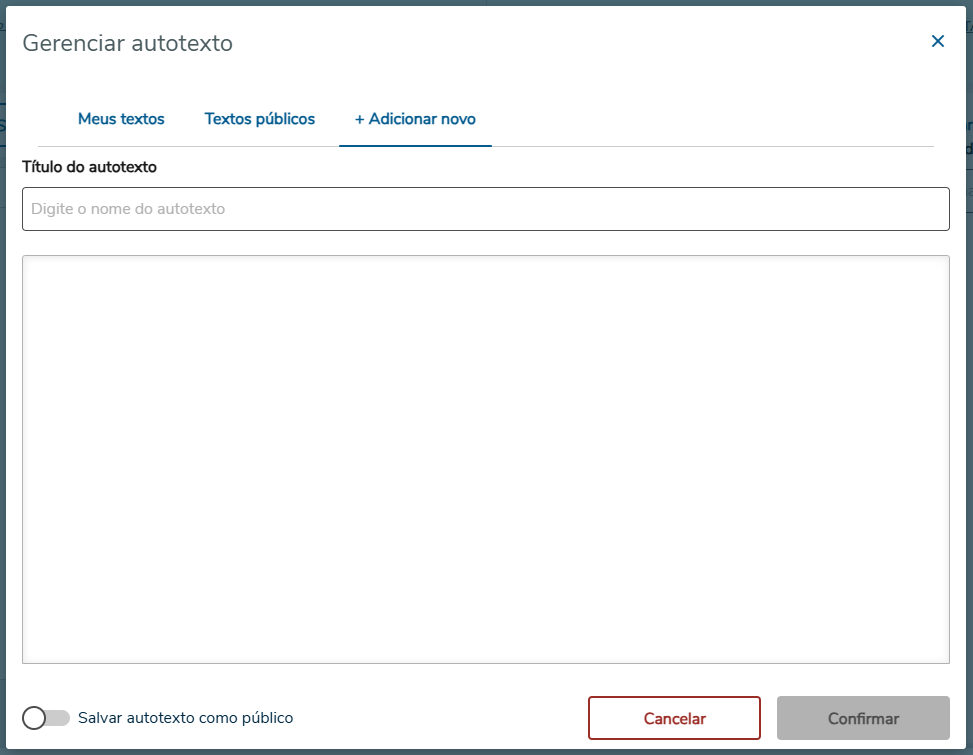Screen dimensions: 973x755
Task: Click the "Salvar autotexto como público" label text
Action: point(185,718)
